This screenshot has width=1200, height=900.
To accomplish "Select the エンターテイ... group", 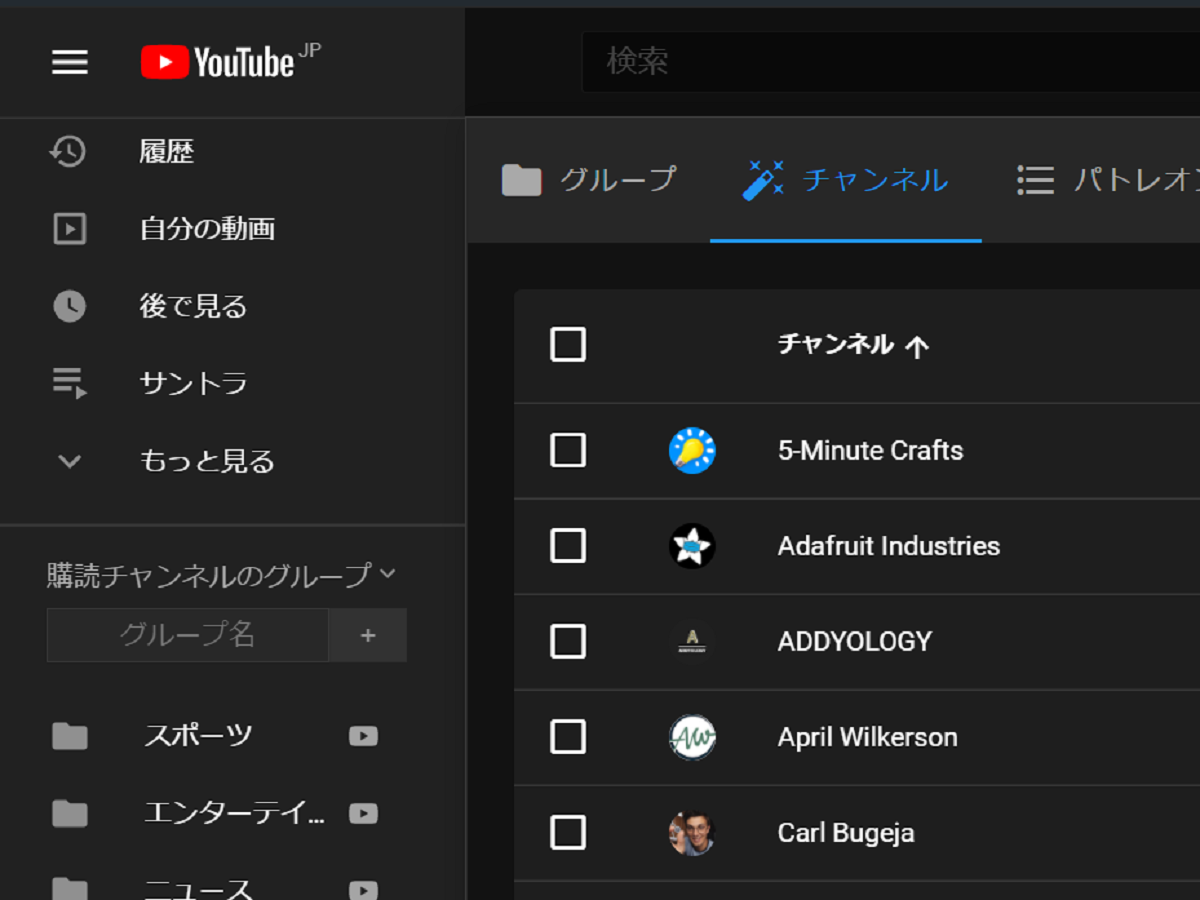I will click(x=233, y=813).
